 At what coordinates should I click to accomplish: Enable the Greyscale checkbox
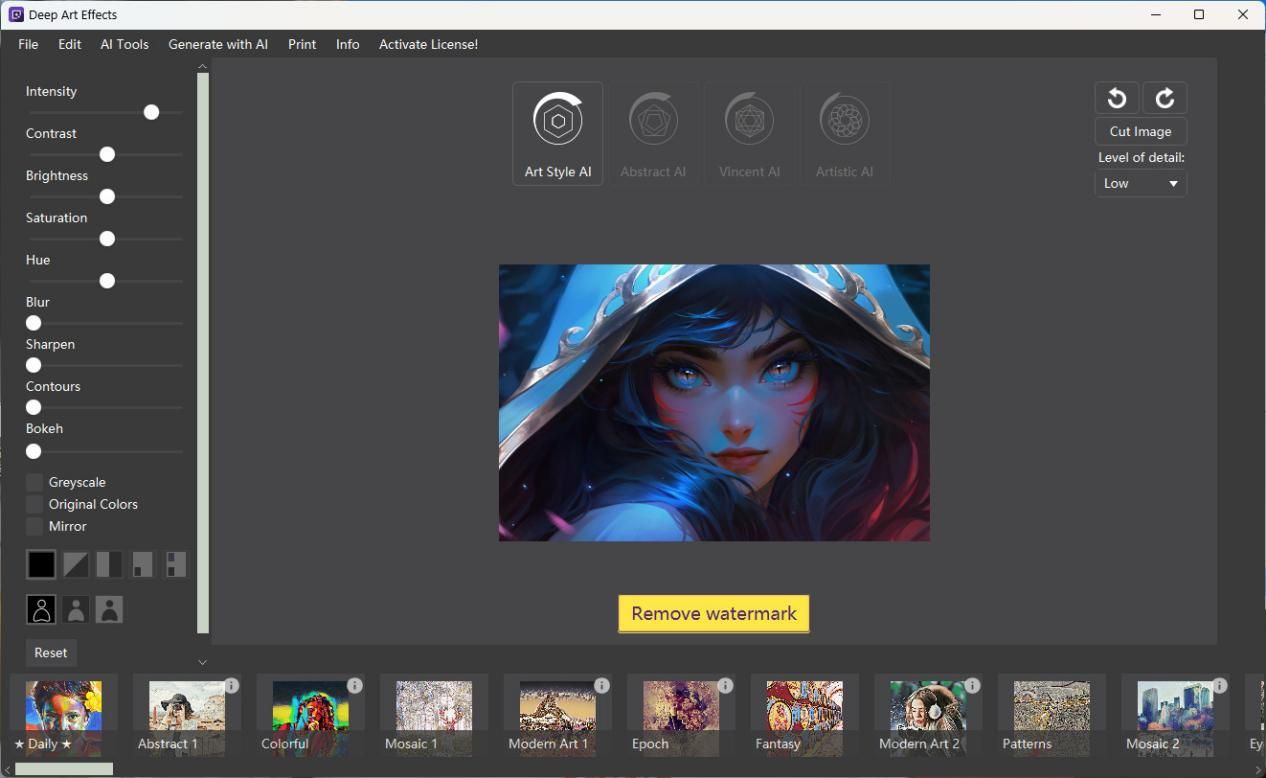coord(35,482)
